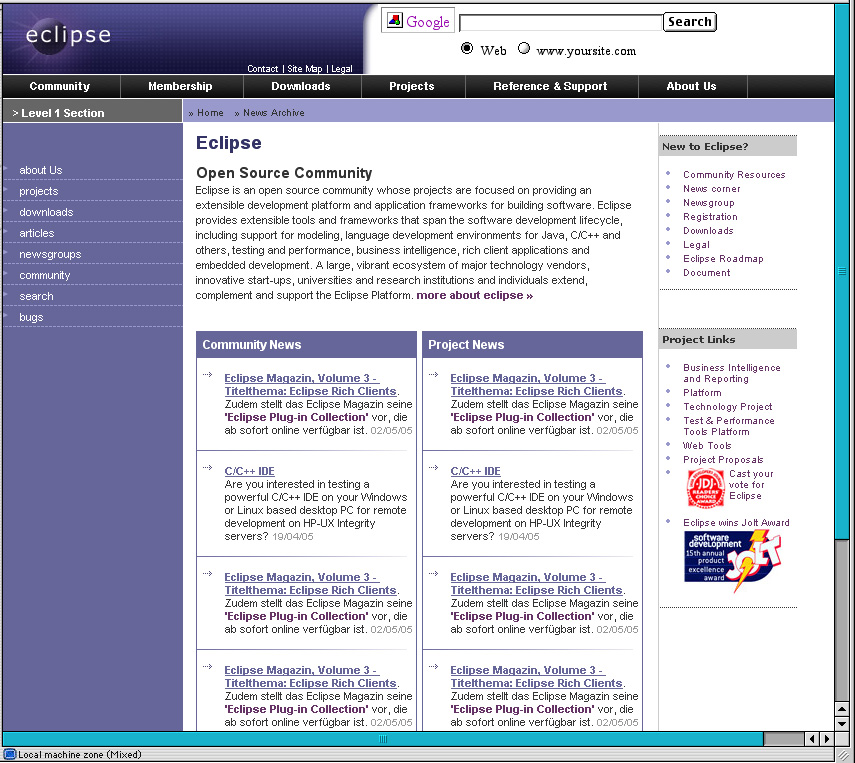The width and height of the screenshot is (855, 763).
Task: Click the vertical scrollbar down arrow
Action: pos(841,724)
